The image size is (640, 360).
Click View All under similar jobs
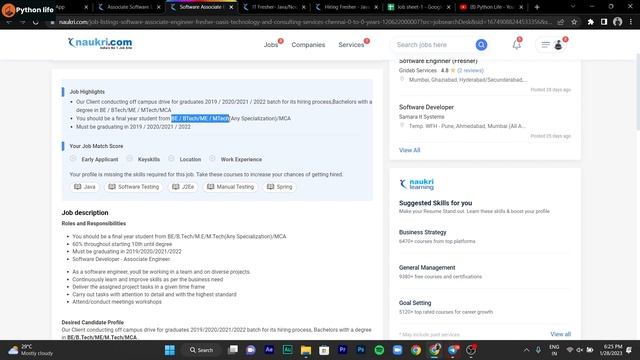coord(409,150)
